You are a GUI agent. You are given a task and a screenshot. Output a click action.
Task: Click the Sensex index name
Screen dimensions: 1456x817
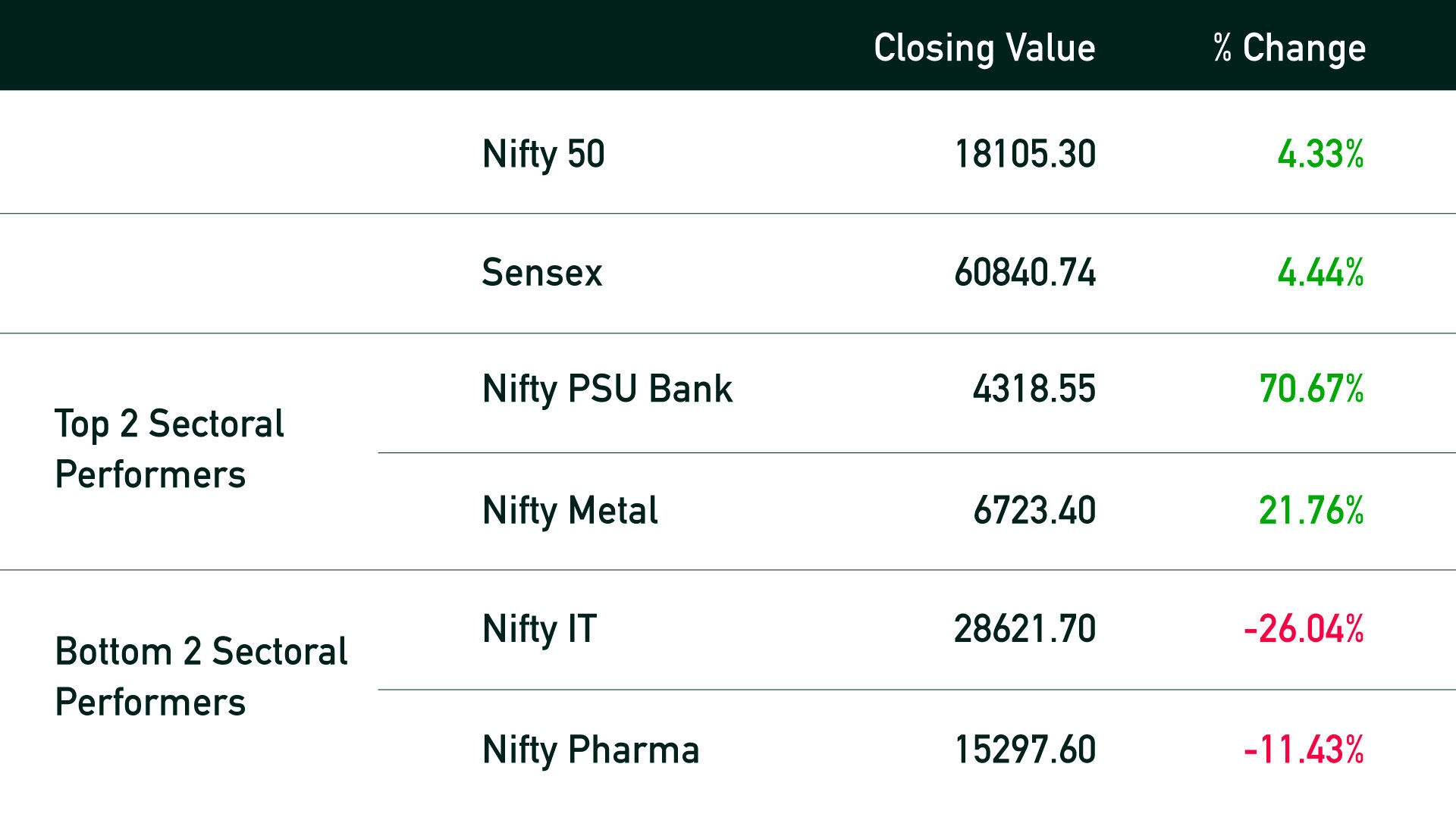(x=542, y=272)
